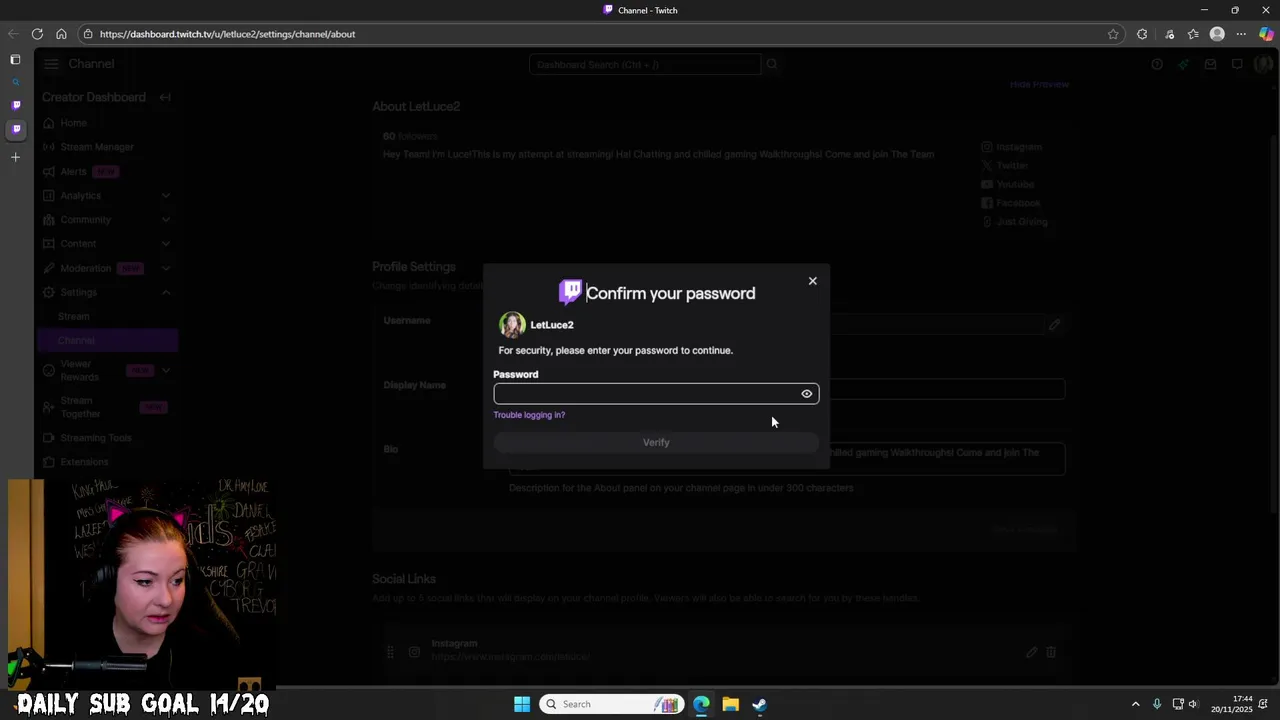Viewport: 1280px width, 720px height.
Task: Go back in the browser
Action: 13,34
